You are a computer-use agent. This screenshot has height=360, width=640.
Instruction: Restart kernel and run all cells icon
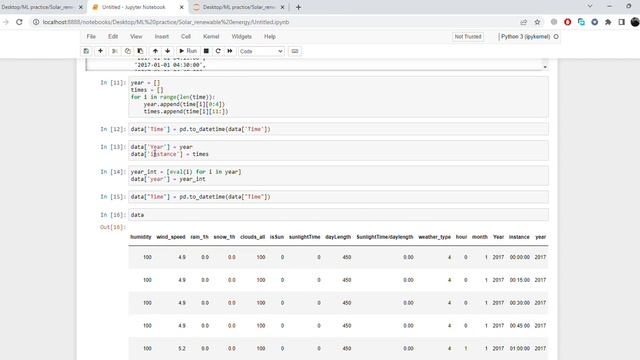[x=230, y=51]
